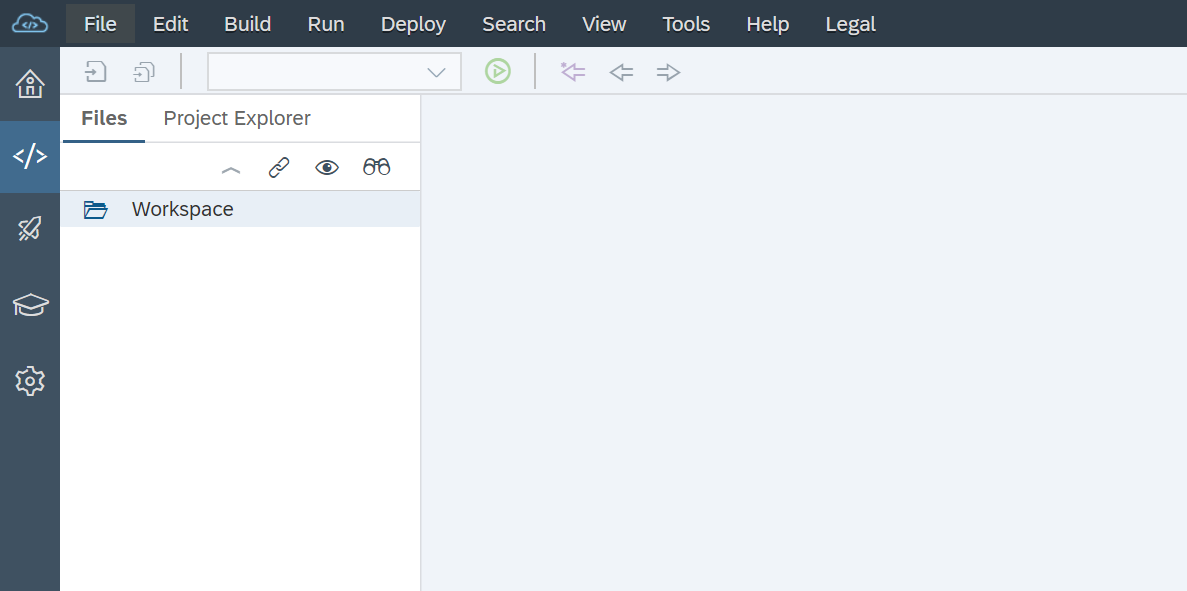
Task: Open the Tools menu
Action: click(686, 24)
